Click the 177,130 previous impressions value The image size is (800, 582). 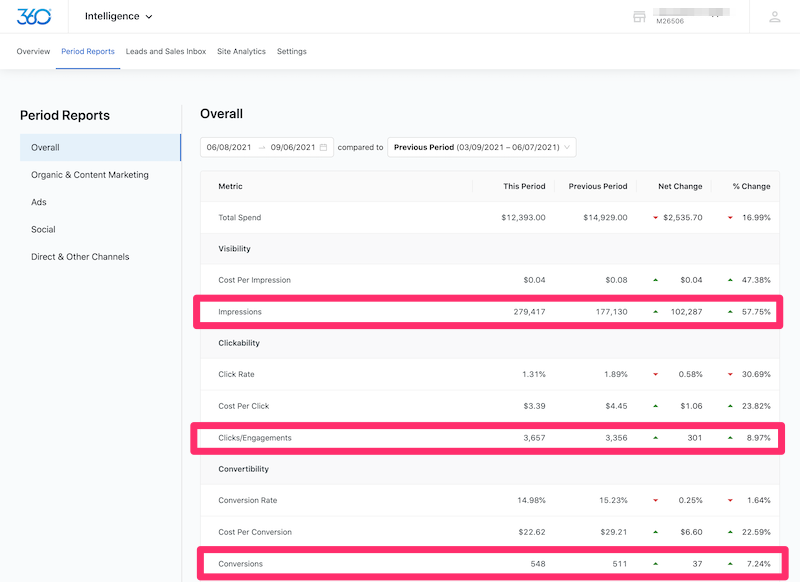tap(612, 312)
